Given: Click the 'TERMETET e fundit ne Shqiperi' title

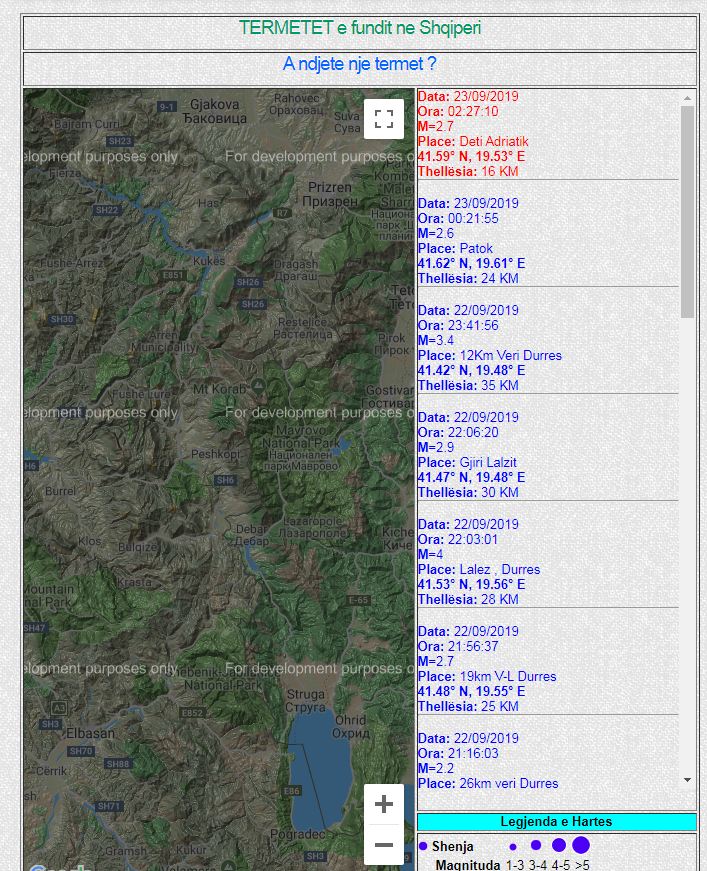Looking at the screenshot, I should 359,28.
